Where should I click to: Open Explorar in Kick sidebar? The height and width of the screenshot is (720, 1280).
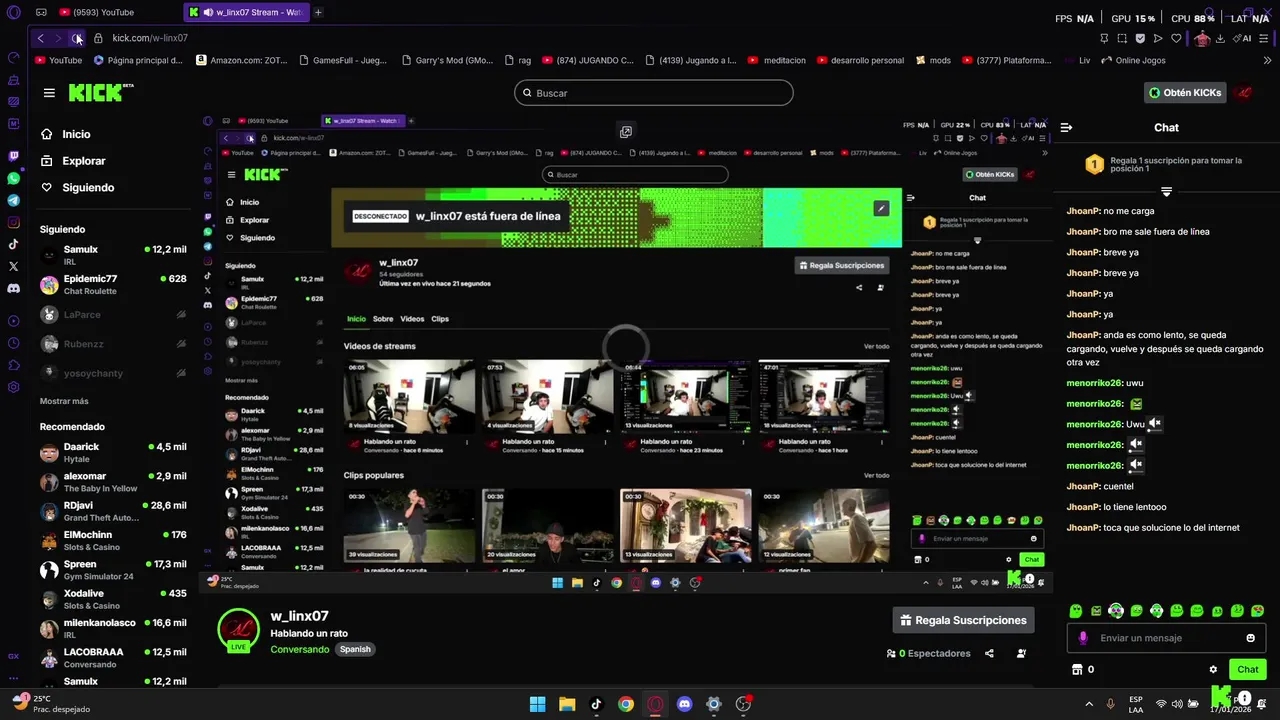pyautogui.click(x=74, y=161)
